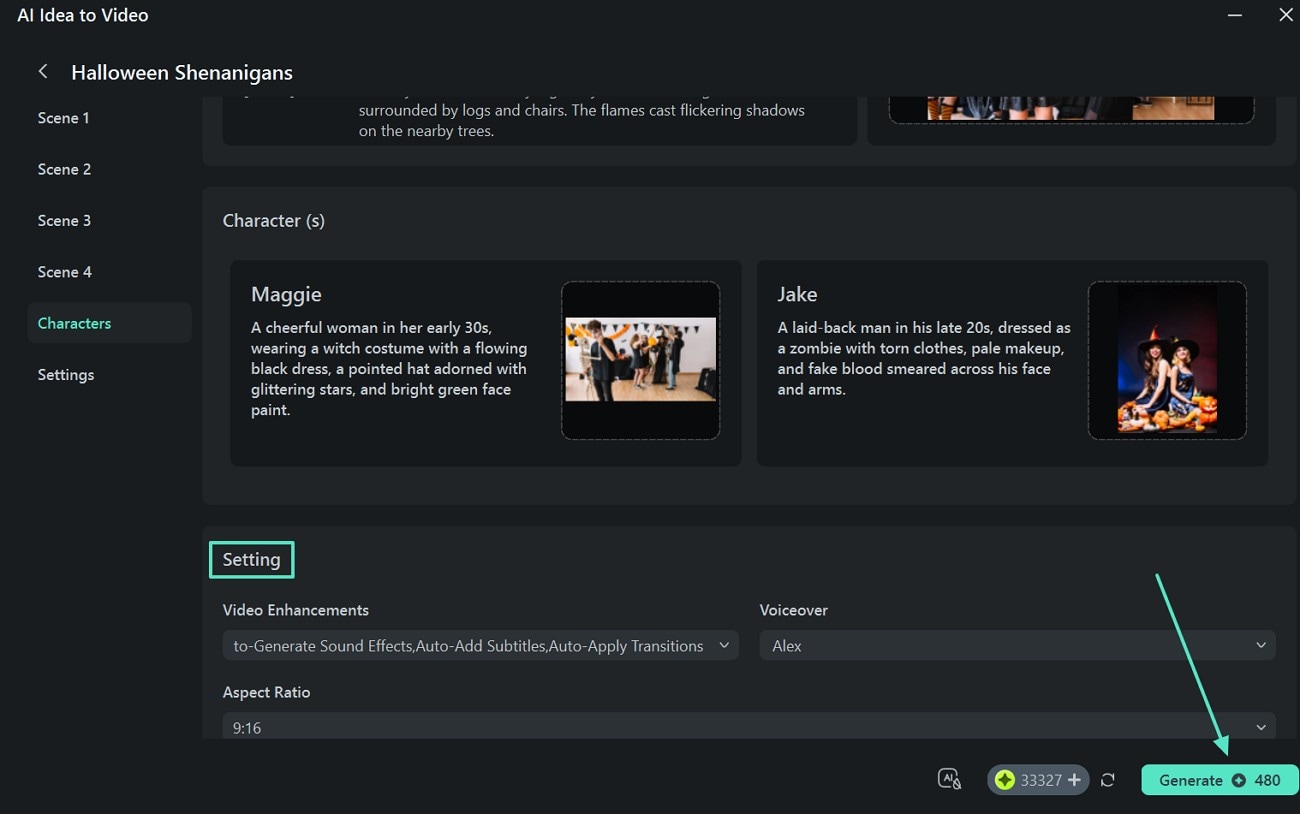1300x814 pixels.
Task: Click the Jake character name
Action: 797,294
